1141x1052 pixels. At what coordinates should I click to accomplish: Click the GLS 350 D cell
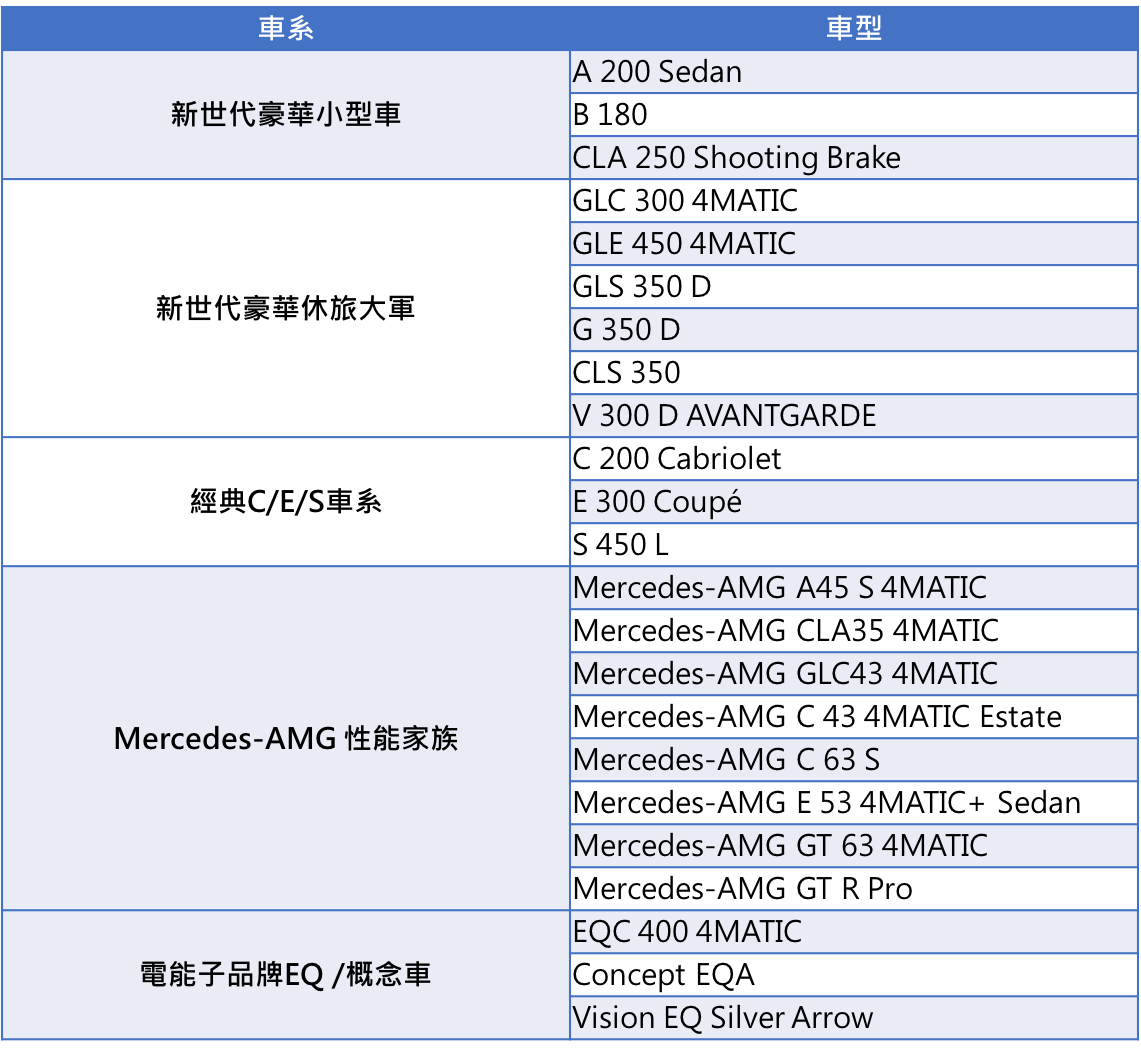tap(854, 286)
